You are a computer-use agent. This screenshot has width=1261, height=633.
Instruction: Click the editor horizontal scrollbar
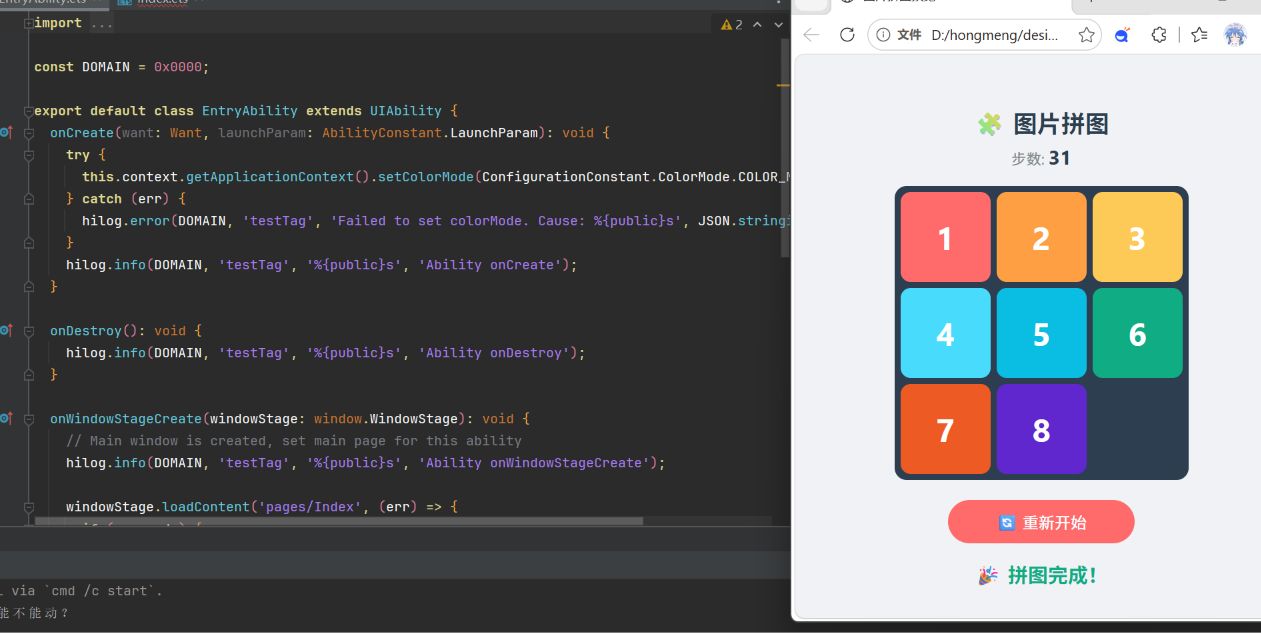coord(339,521)
